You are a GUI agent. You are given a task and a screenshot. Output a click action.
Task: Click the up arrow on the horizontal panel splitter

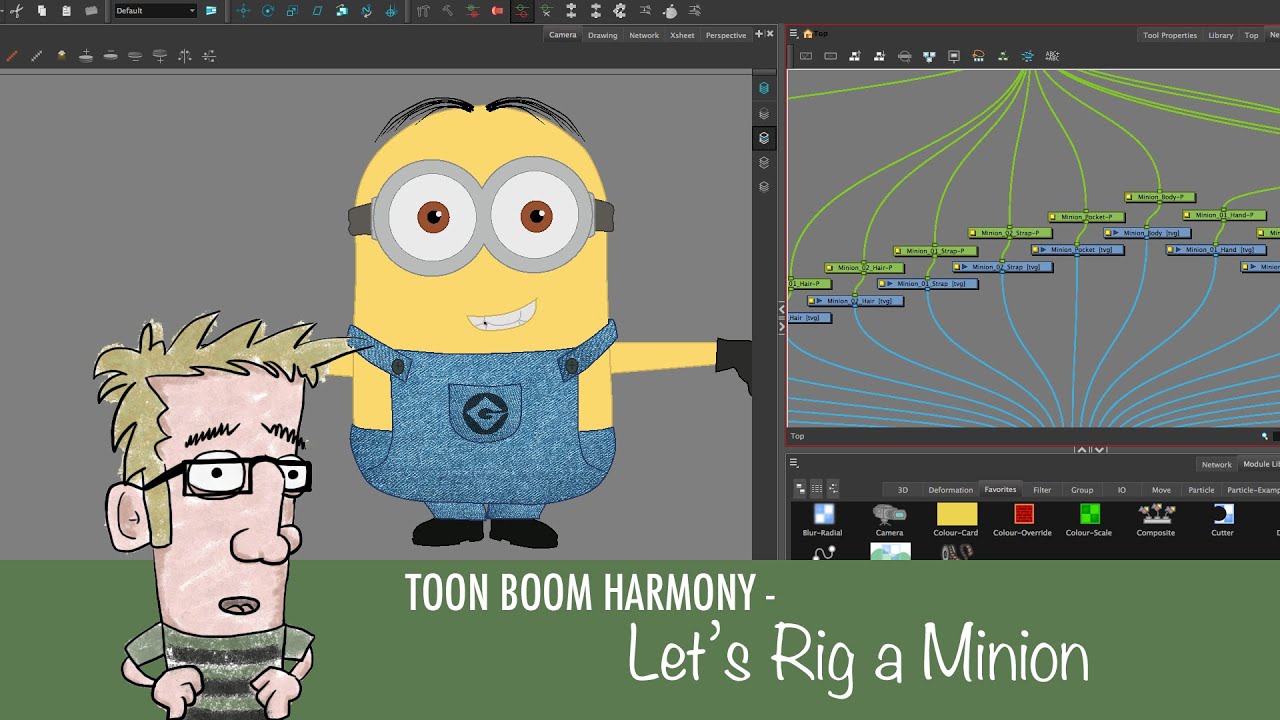[x=1082, y=450]
